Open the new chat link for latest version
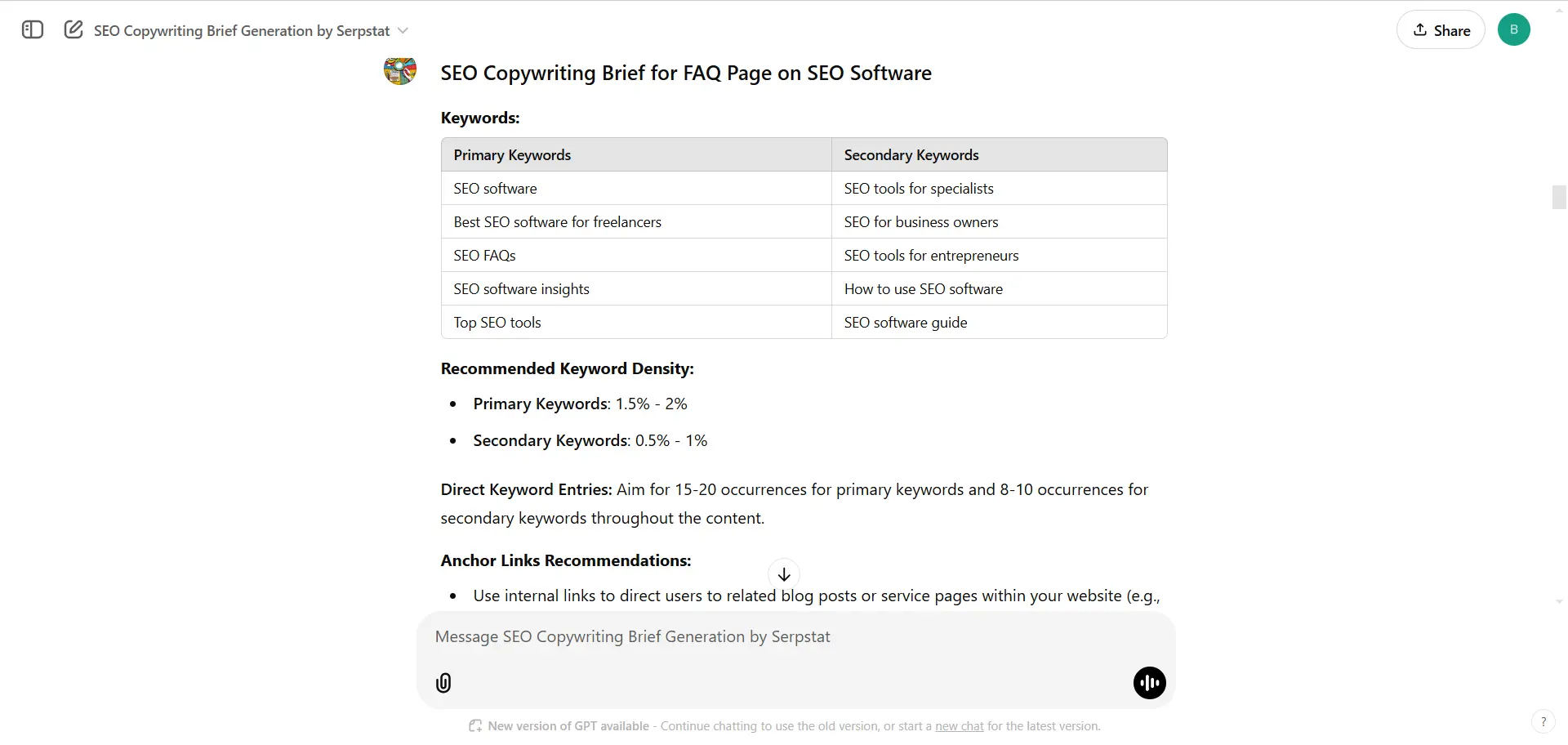 pyautogui.click(x=957, y=726)
